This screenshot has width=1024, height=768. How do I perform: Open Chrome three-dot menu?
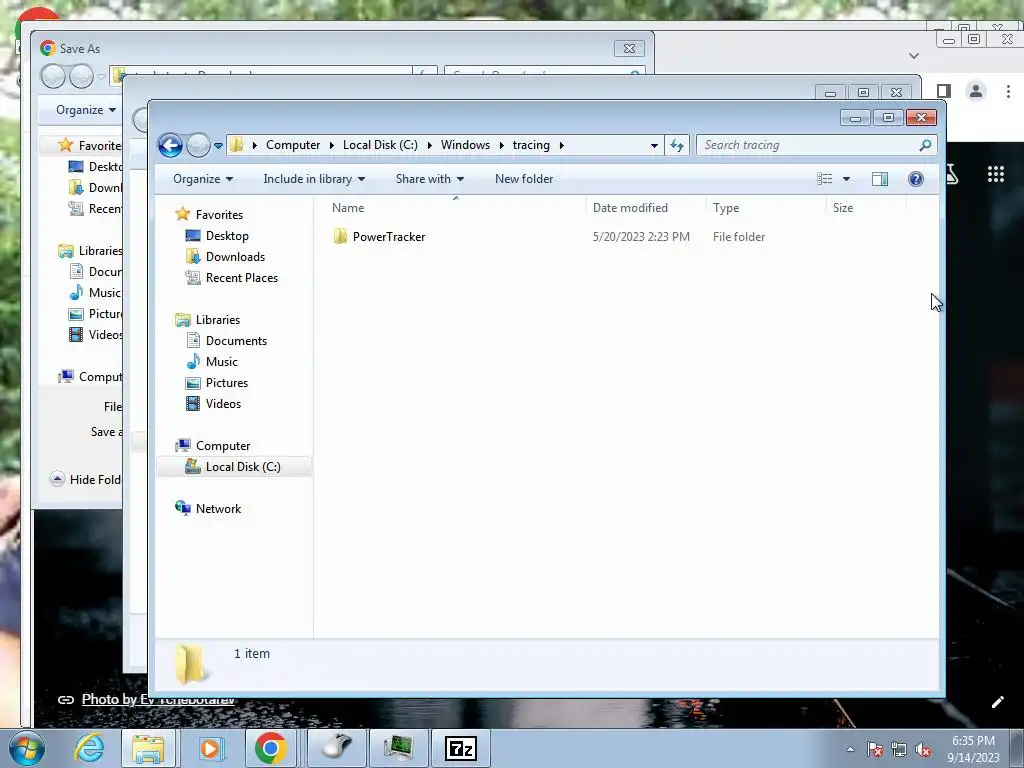[x=1008, y=91]
